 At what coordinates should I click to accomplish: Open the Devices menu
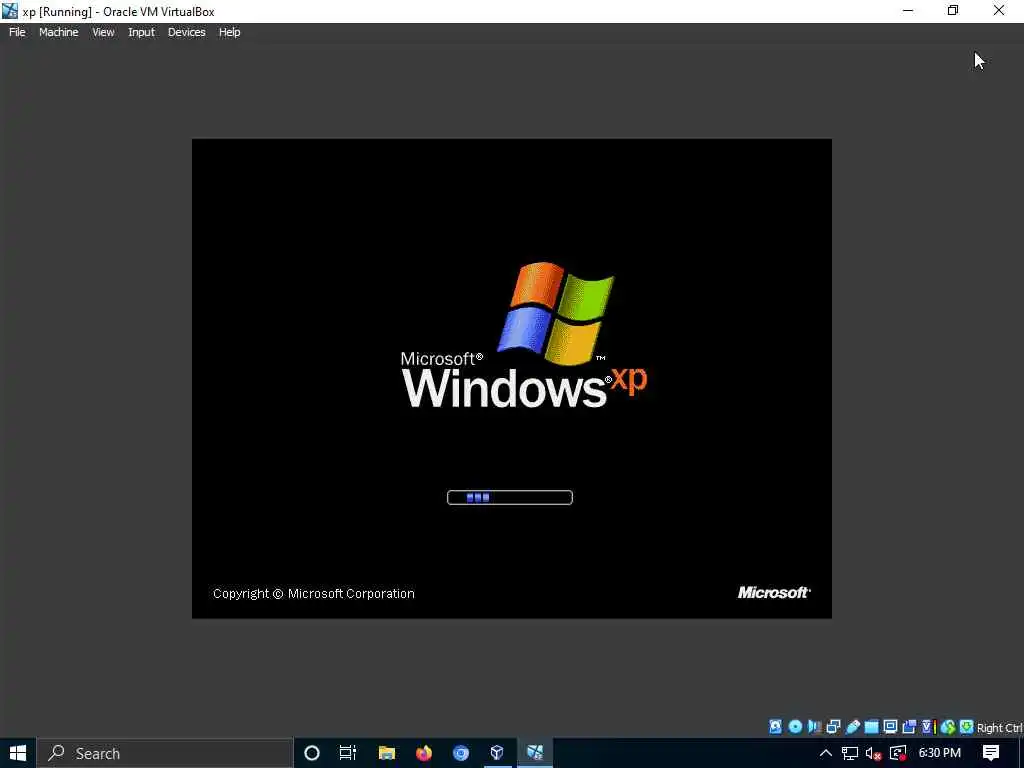pos(186,32)
